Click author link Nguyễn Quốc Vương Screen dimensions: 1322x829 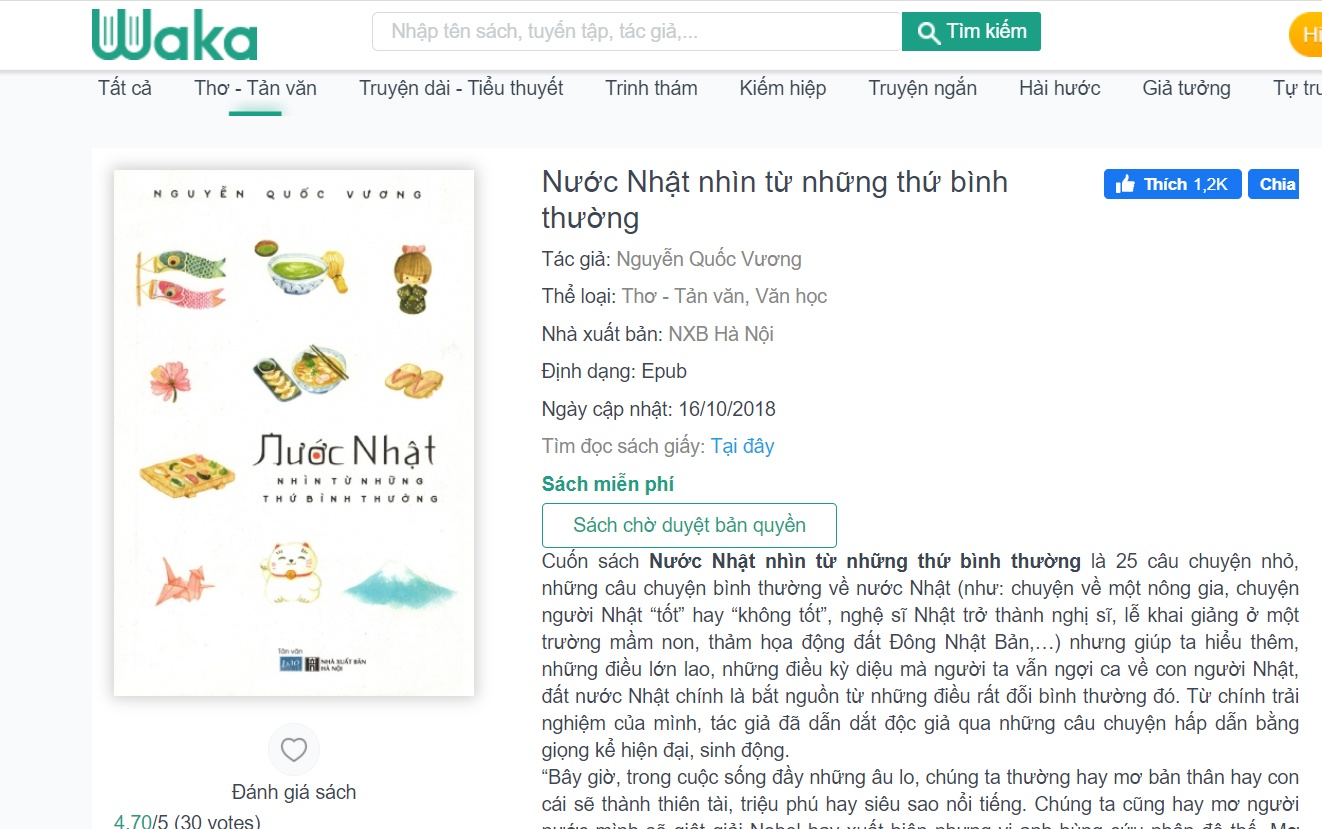point(709,259)
